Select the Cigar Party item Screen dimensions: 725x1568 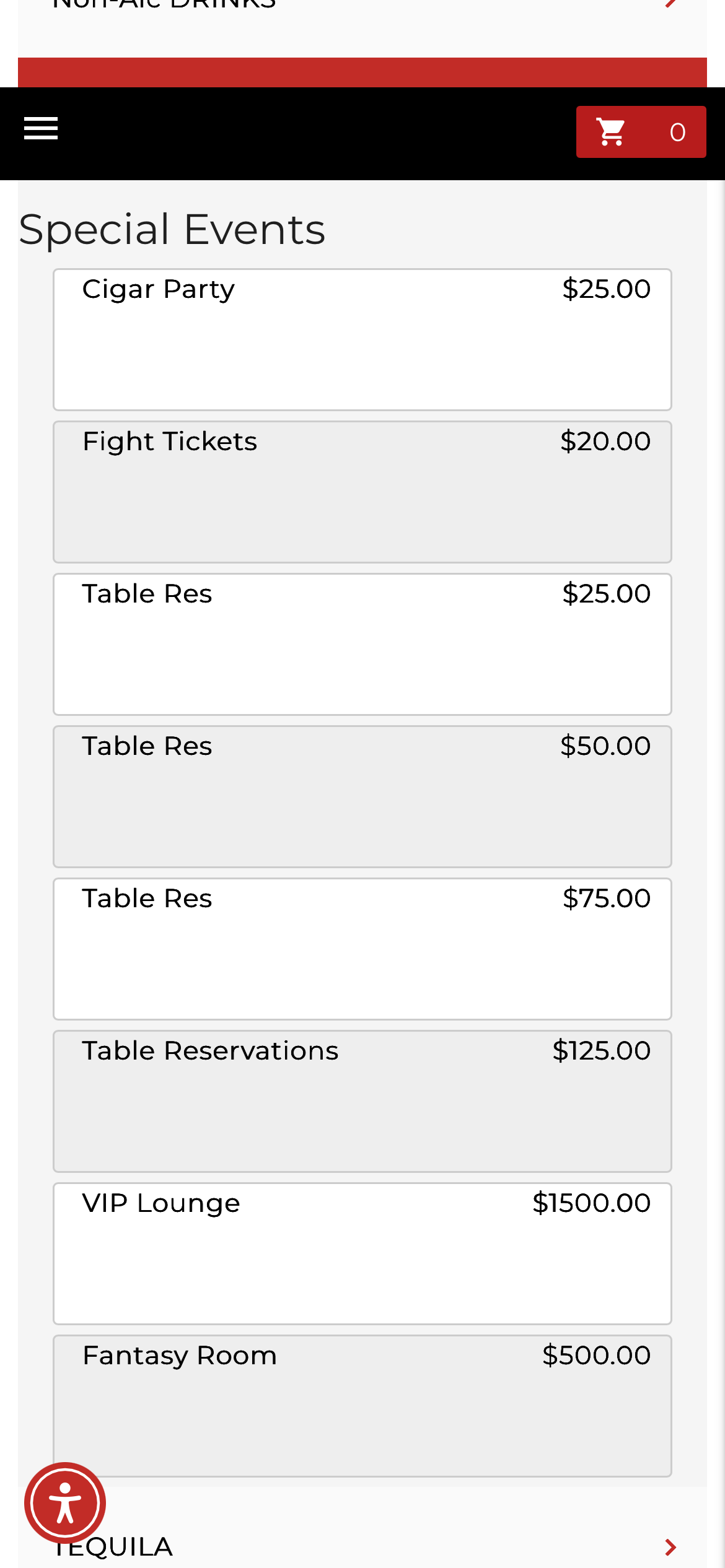coord(362,339)
